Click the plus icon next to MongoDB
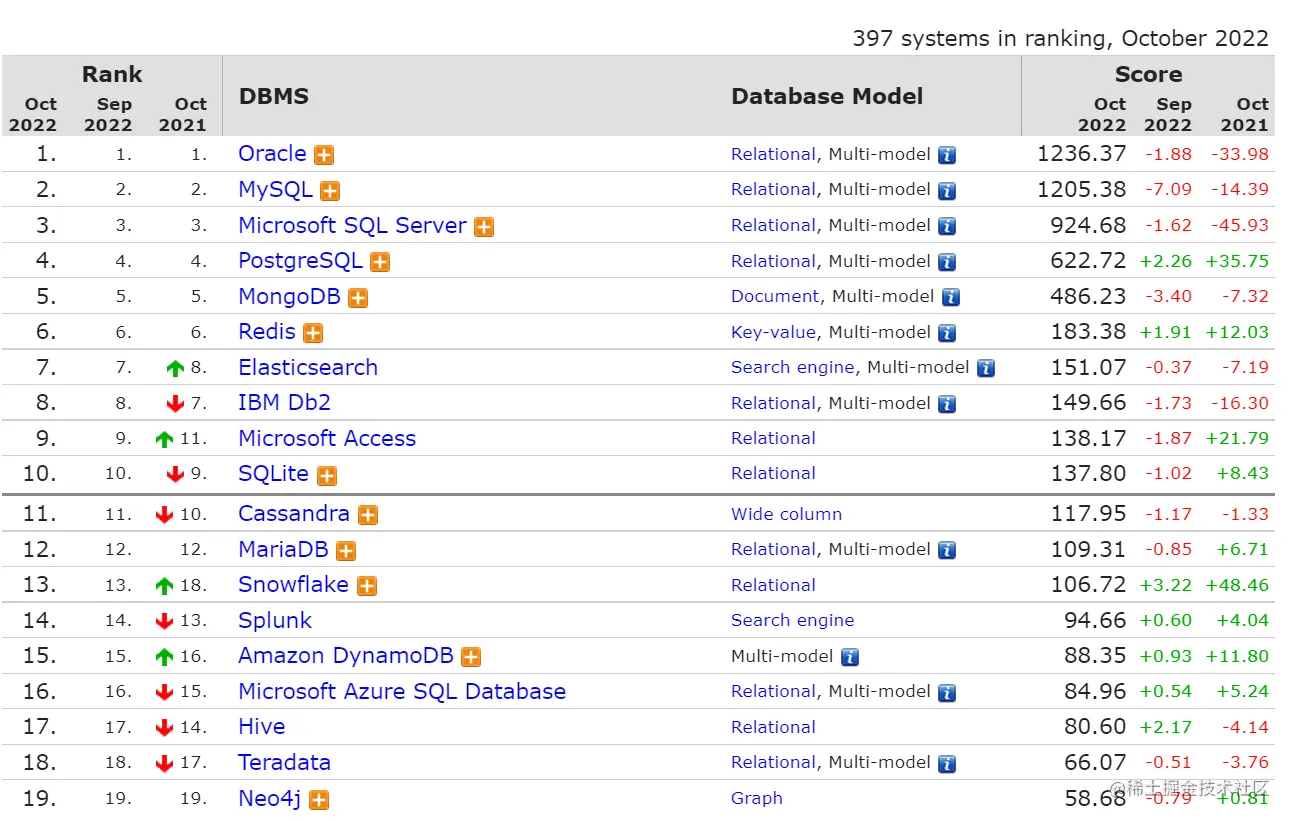Image resolution: width=1292 pixels, height=821 pixels. (358, 298)
